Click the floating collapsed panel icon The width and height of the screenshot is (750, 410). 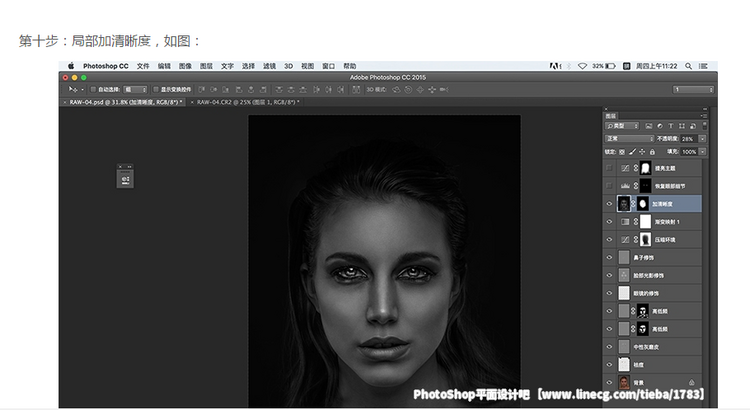point(125,178)
